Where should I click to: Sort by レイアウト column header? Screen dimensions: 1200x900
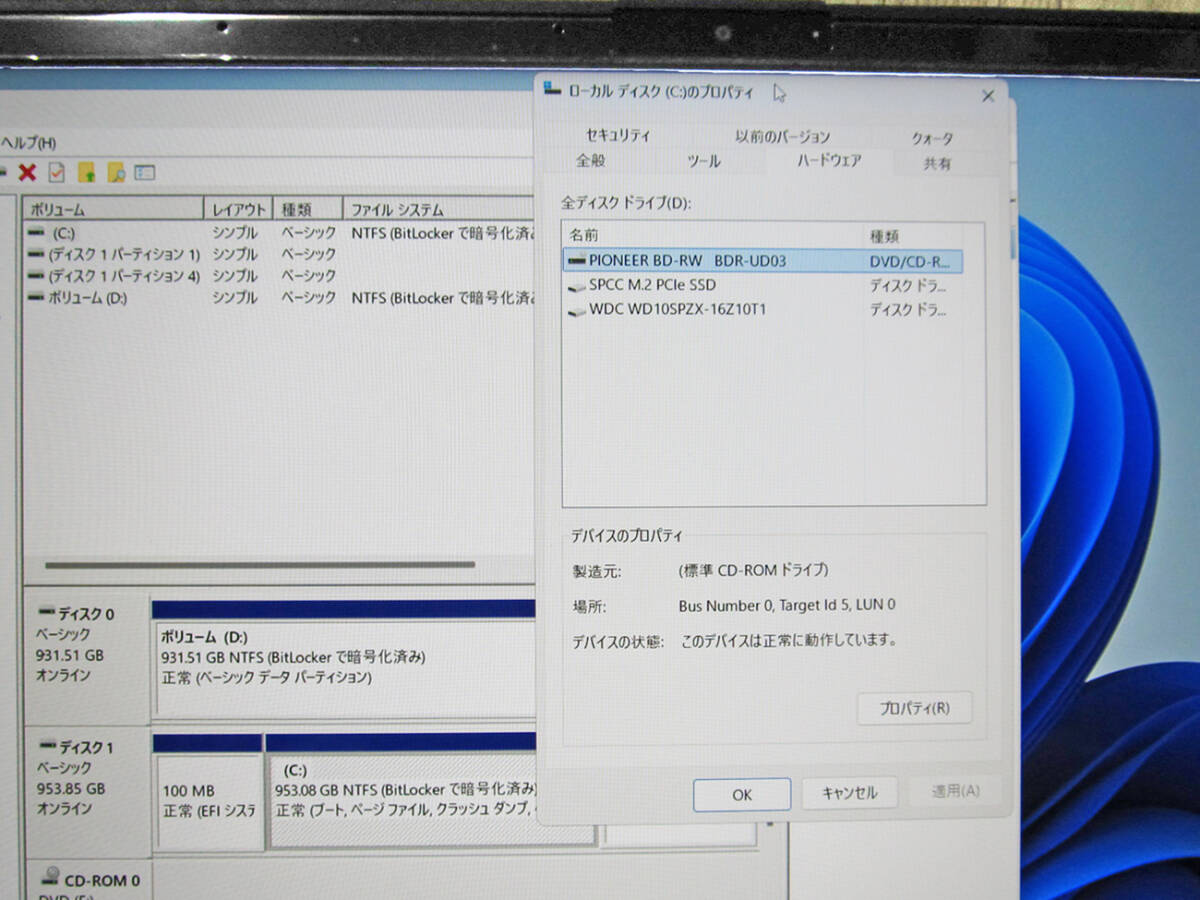[239, 210]
